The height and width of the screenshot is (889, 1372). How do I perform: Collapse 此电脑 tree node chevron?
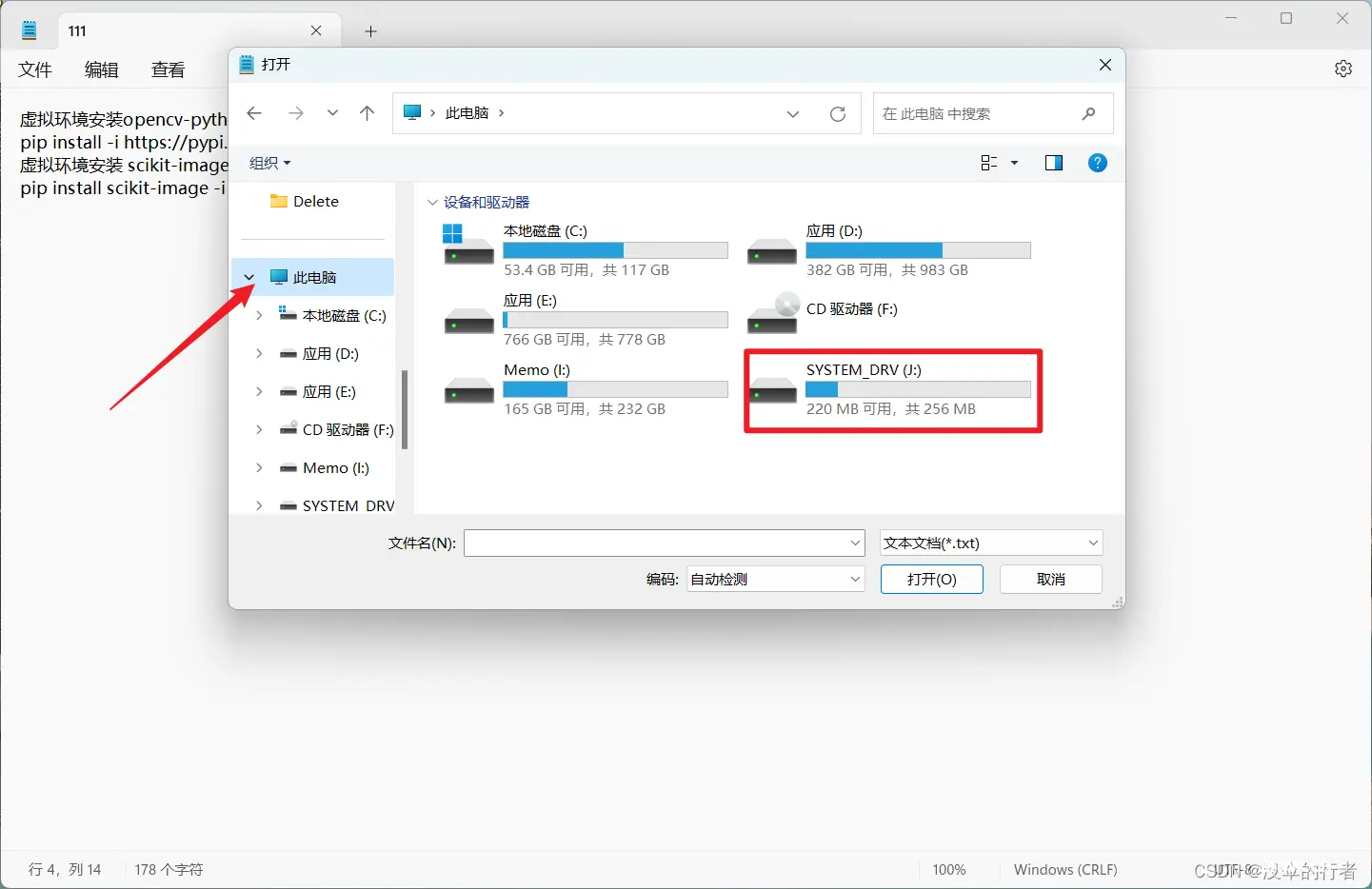click(x=249, y=277)
